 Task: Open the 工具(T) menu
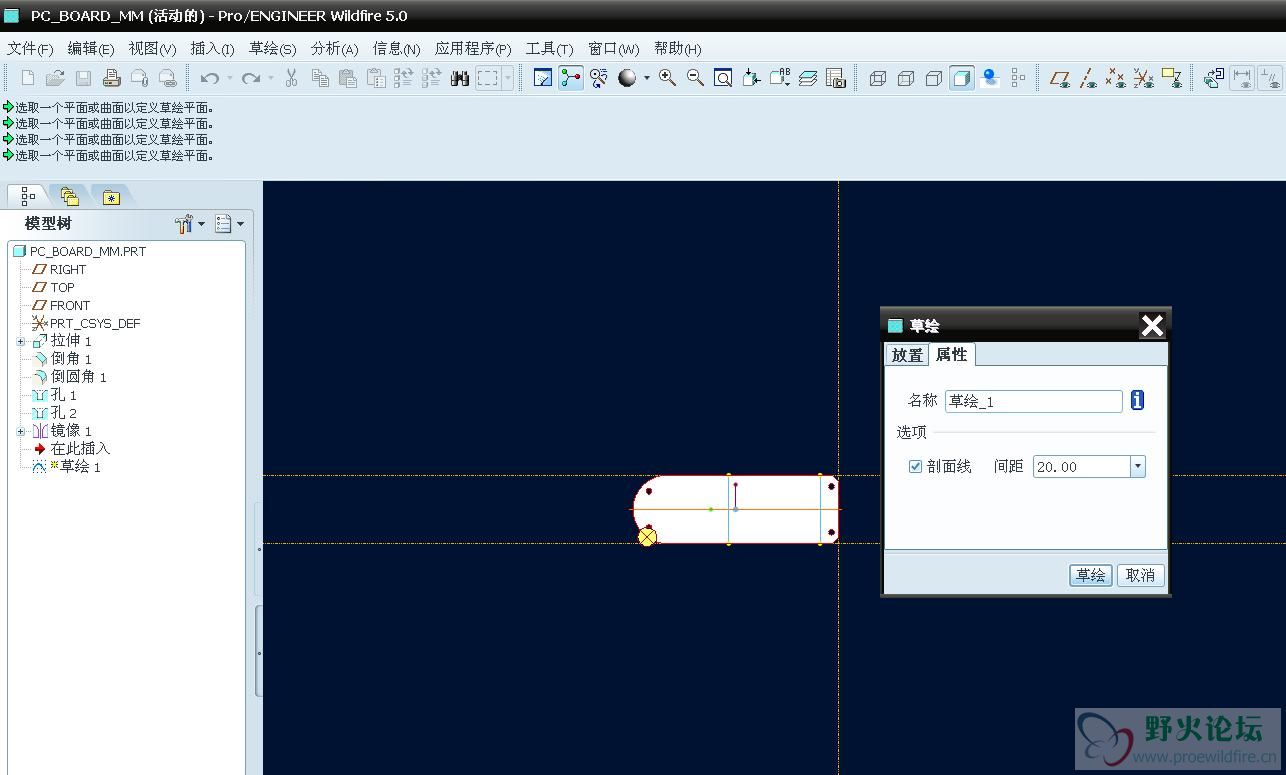coord(550,48)
